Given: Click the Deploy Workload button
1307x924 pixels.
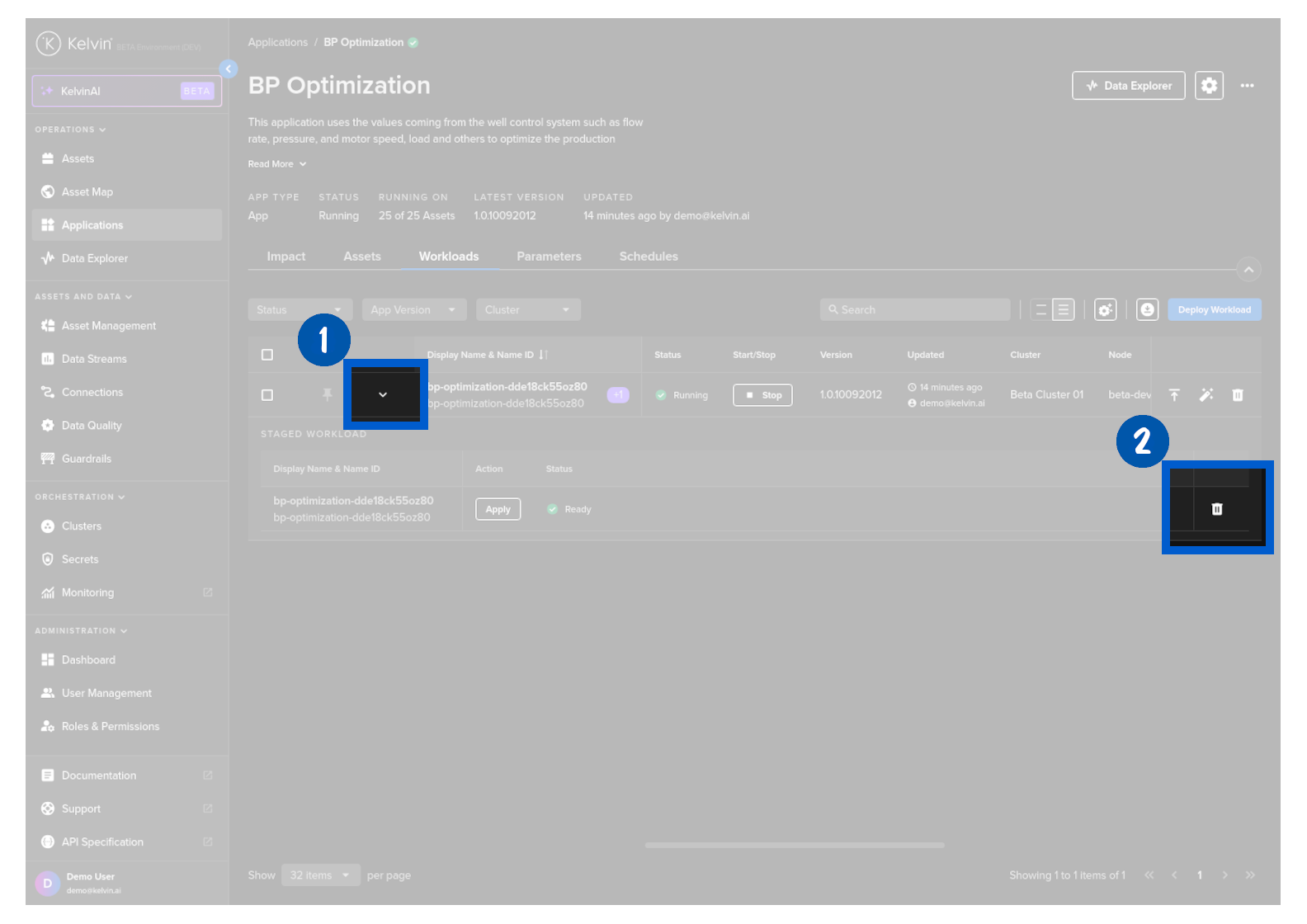Looking at the screenshot, I should coord(1214,310).
